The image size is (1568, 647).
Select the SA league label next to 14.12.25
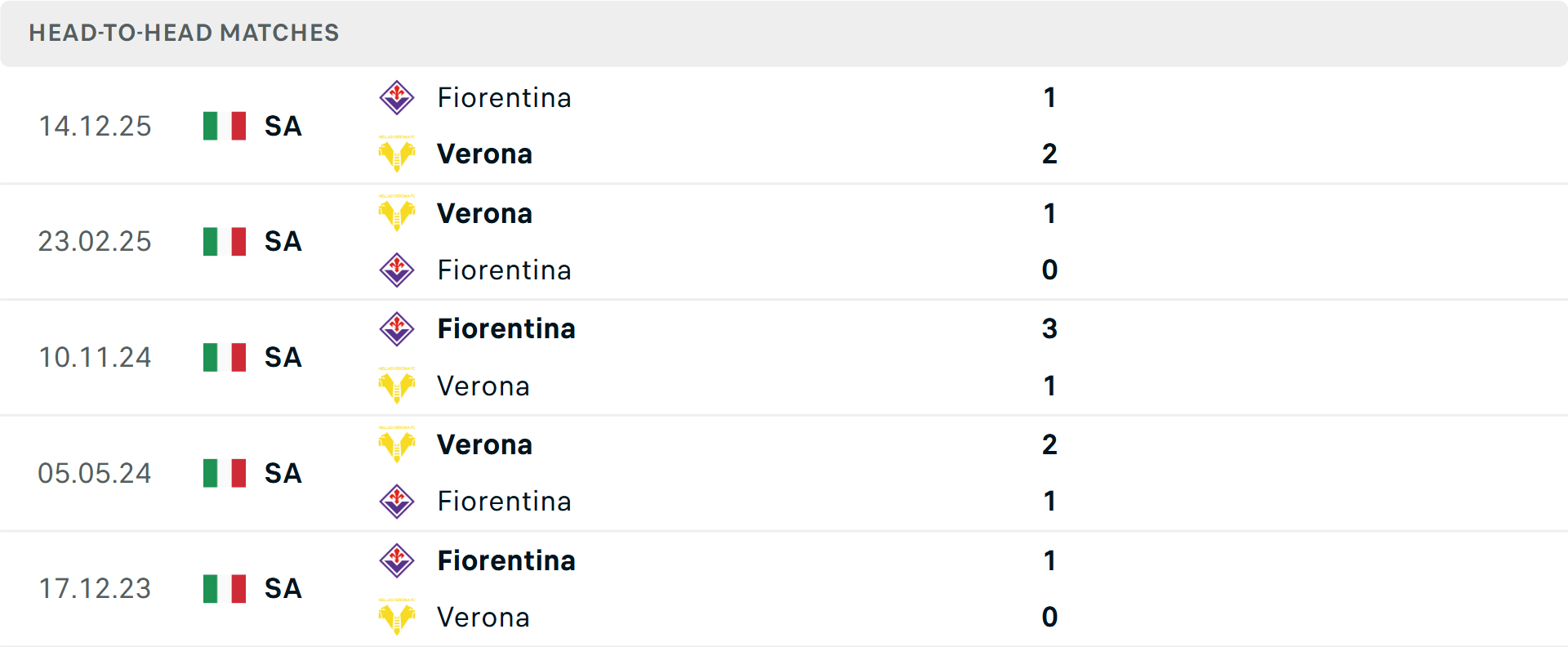(x=282, y=126)
